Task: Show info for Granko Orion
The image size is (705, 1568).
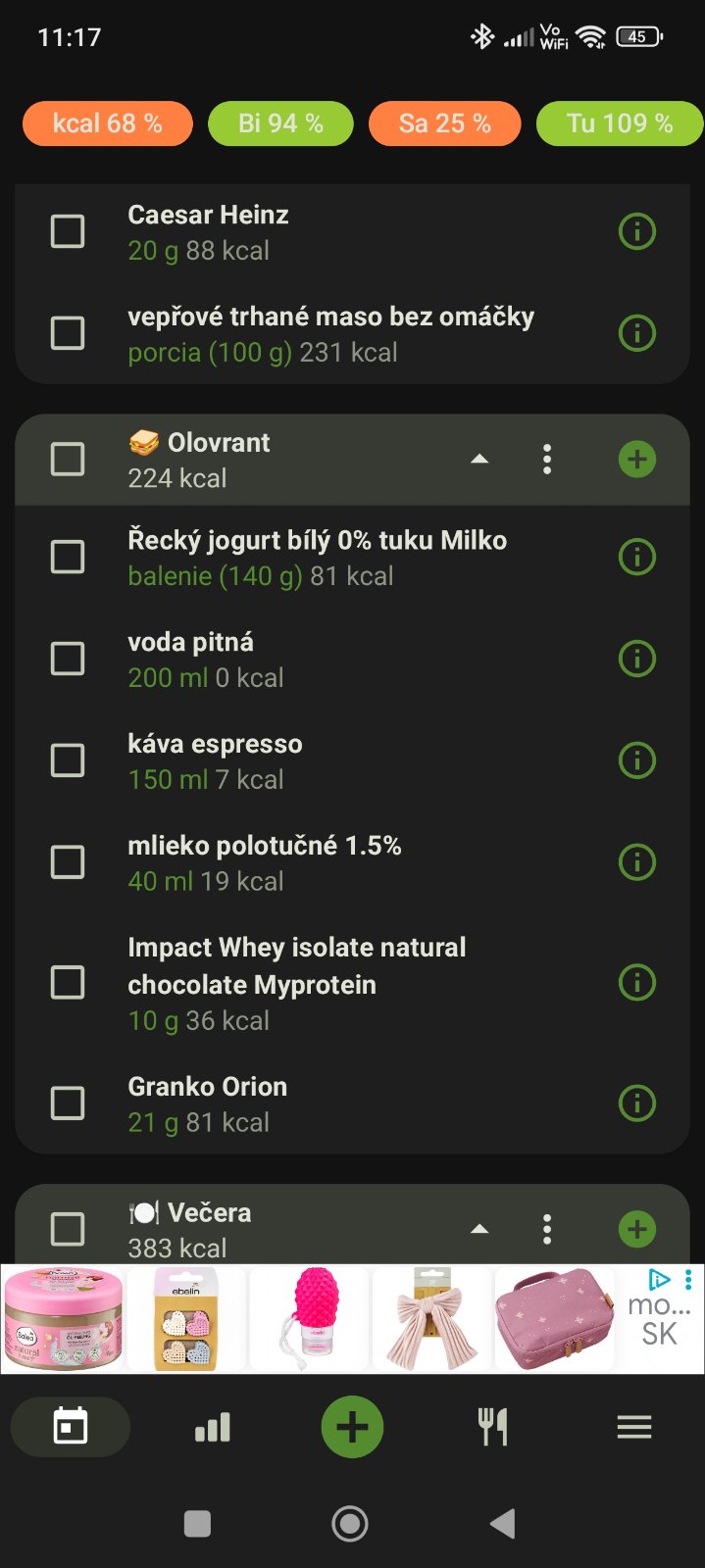Action: 637,1103
